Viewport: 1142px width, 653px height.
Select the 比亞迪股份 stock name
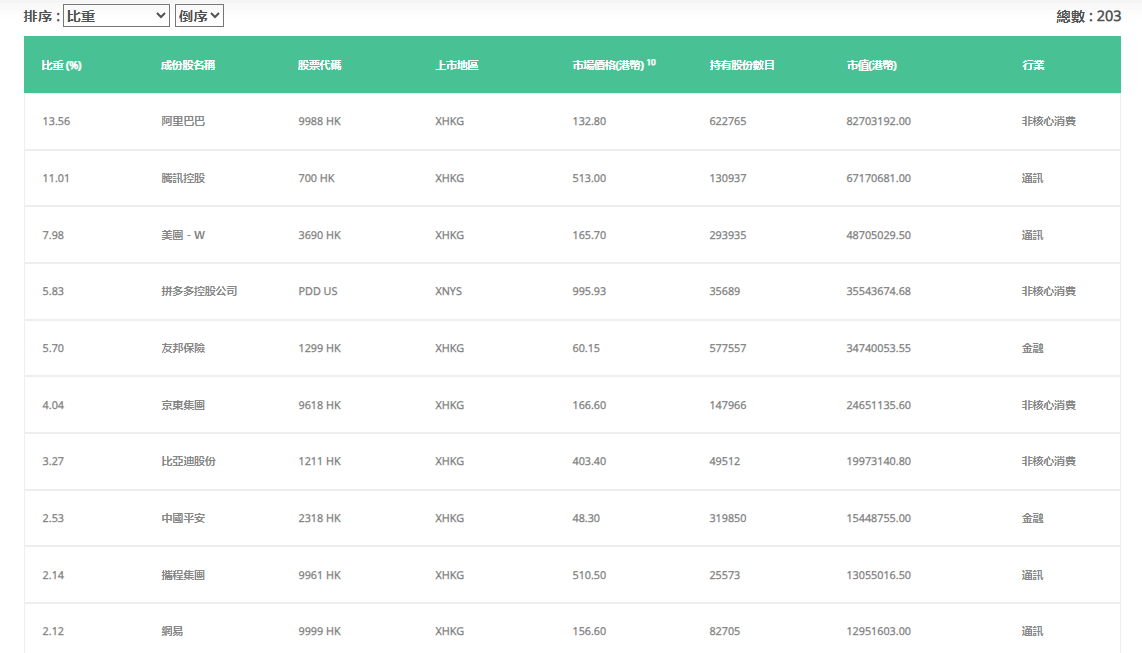coord(189,462)
